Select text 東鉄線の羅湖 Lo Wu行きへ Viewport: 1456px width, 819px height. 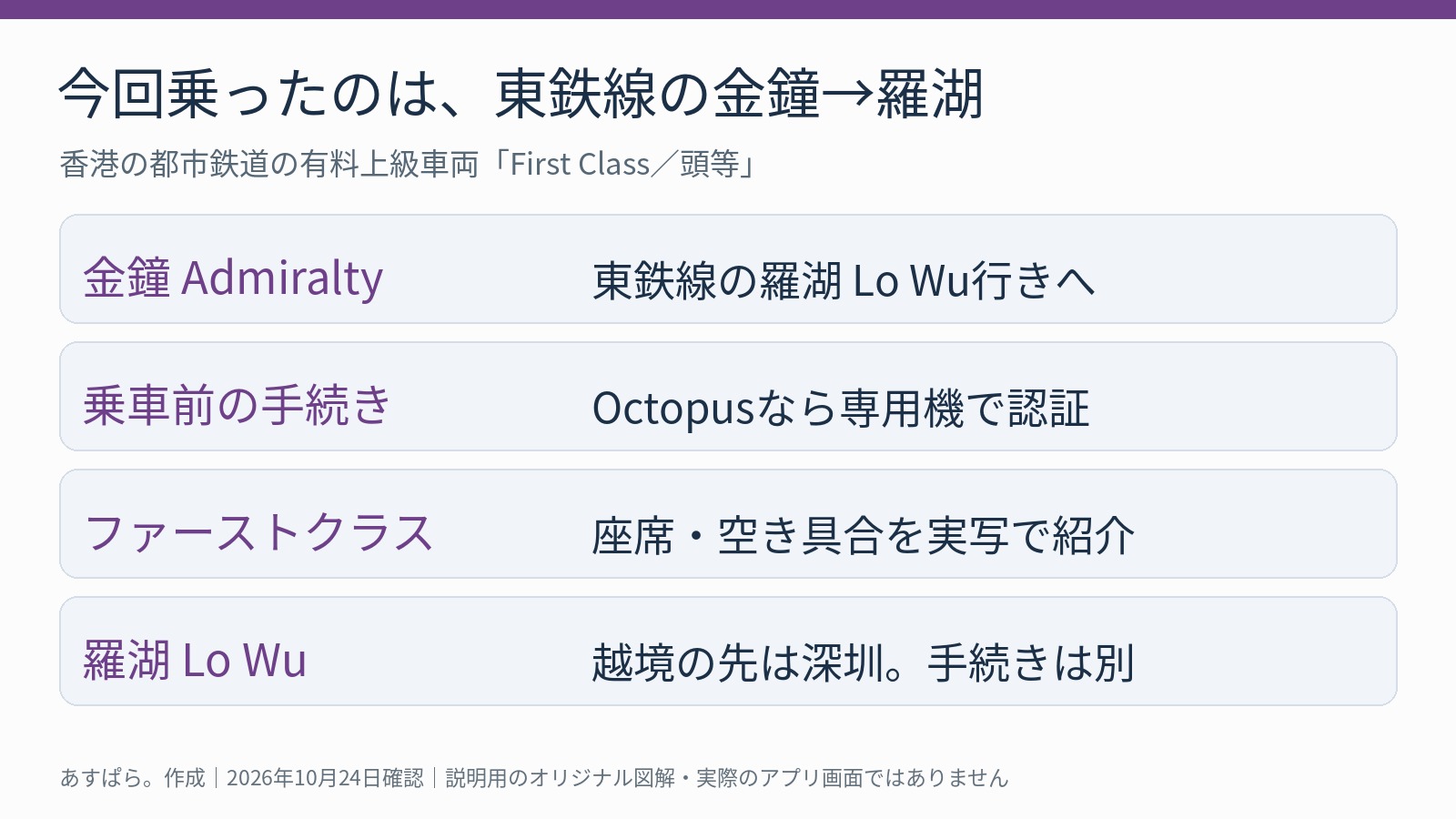(843, 280)
